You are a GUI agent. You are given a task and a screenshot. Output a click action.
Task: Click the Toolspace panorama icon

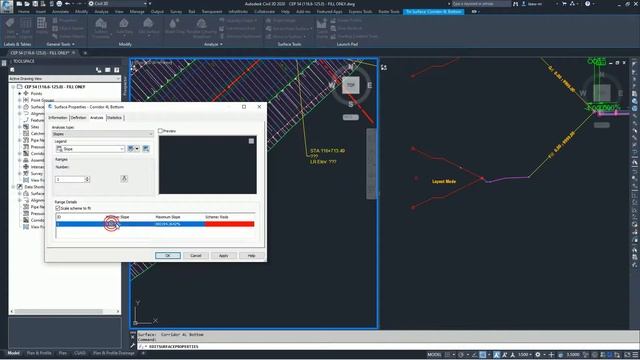click(108, 70)
